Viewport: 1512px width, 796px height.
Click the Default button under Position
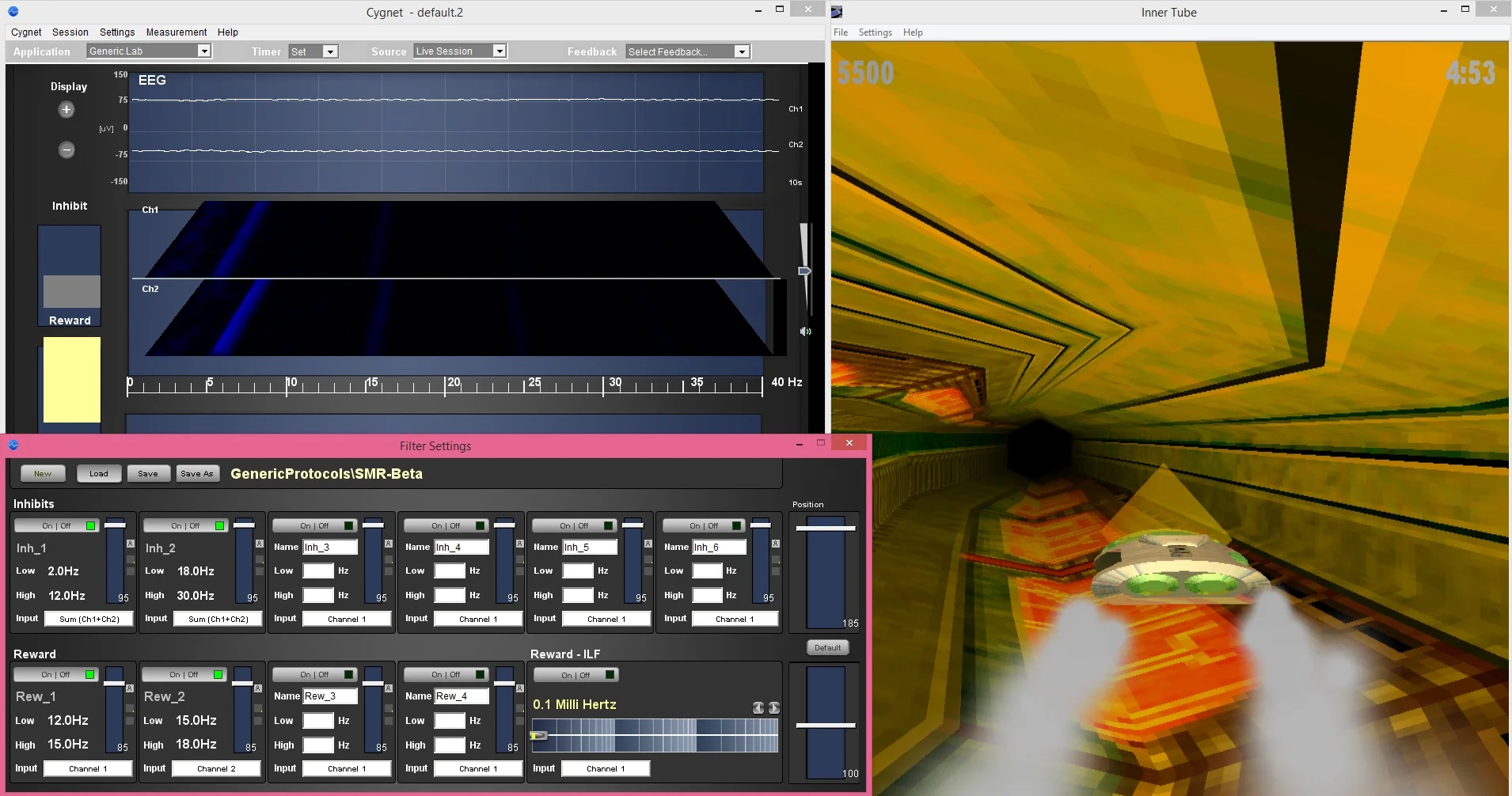tap(828, 647)
